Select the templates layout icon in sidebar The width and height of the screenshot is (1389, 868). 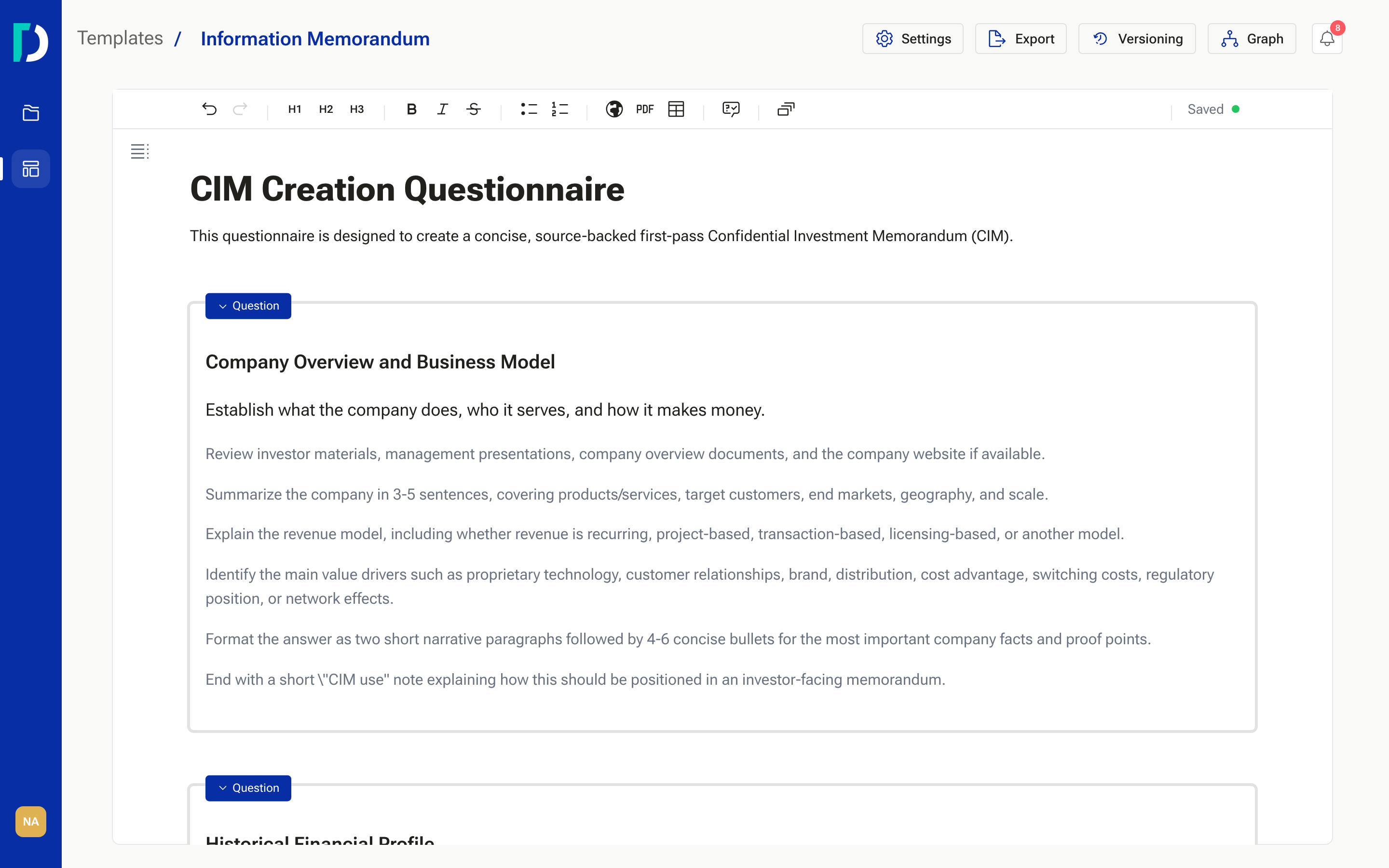pos(31,169)
